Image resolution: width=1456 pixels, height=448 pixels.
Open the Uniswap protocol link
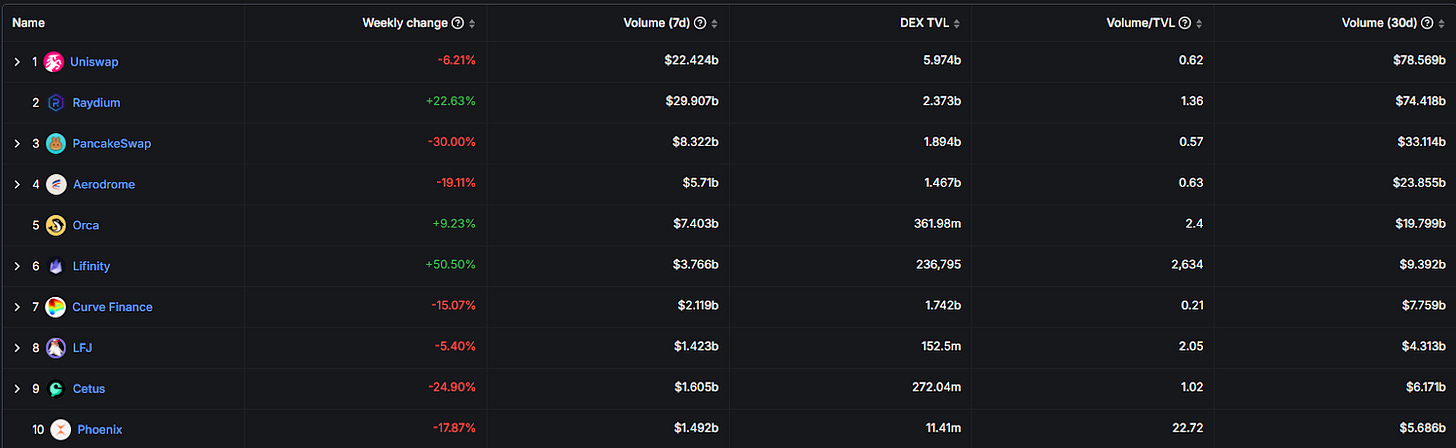click(x=94, y=62)
